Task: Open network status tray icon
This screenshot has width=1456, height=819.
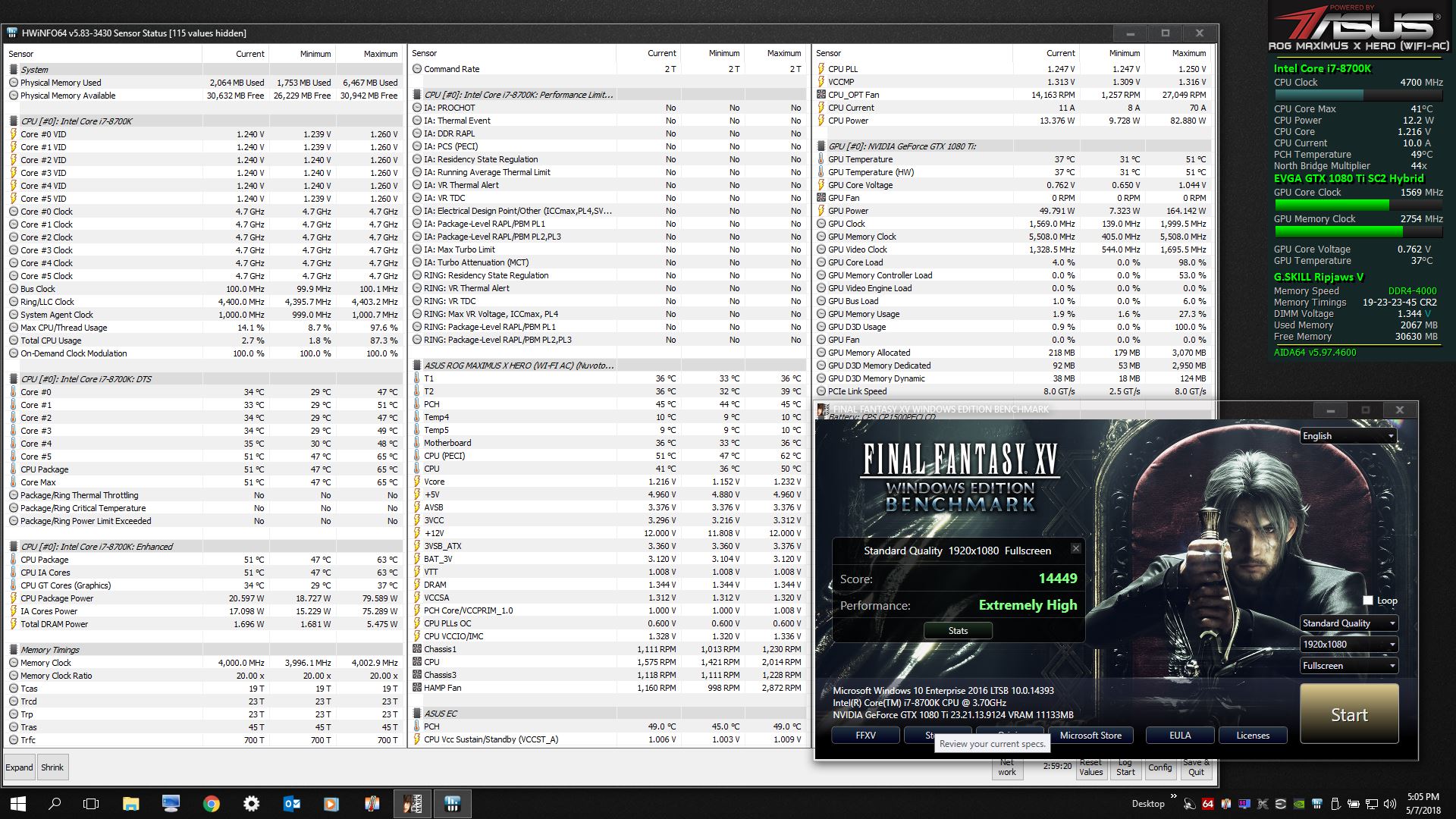Action: [1372, 804]
